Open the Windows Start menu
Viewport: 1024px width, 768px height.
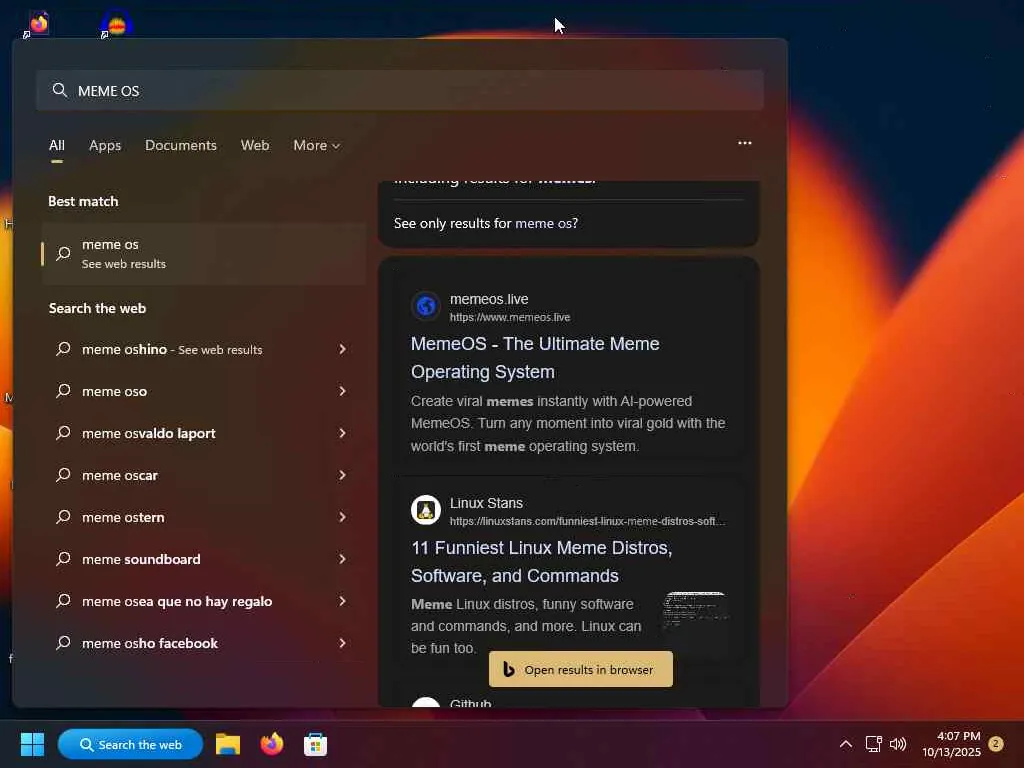(x=32, y=744)
